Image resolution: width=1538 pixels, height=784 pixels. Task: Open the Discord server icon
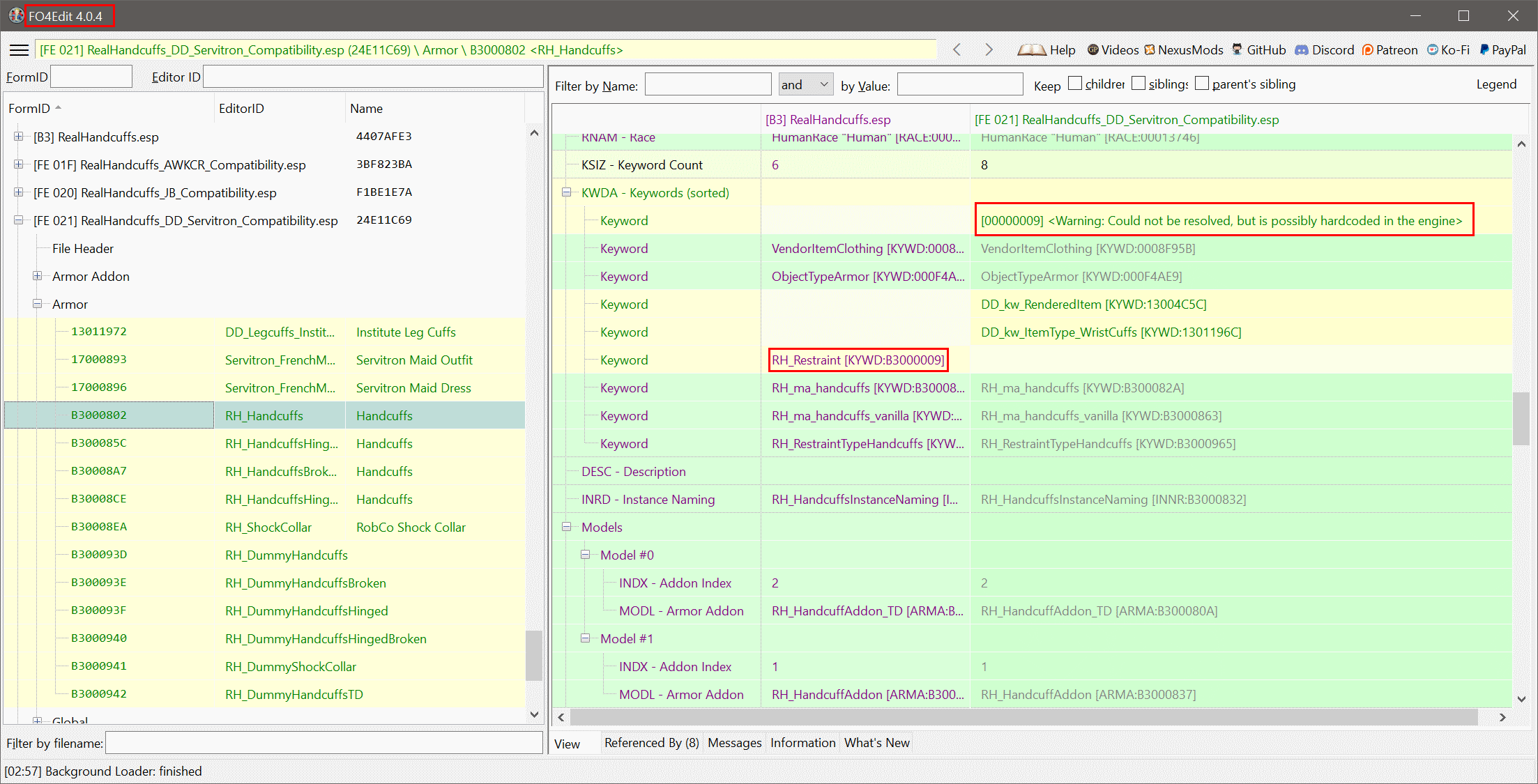1301,49
